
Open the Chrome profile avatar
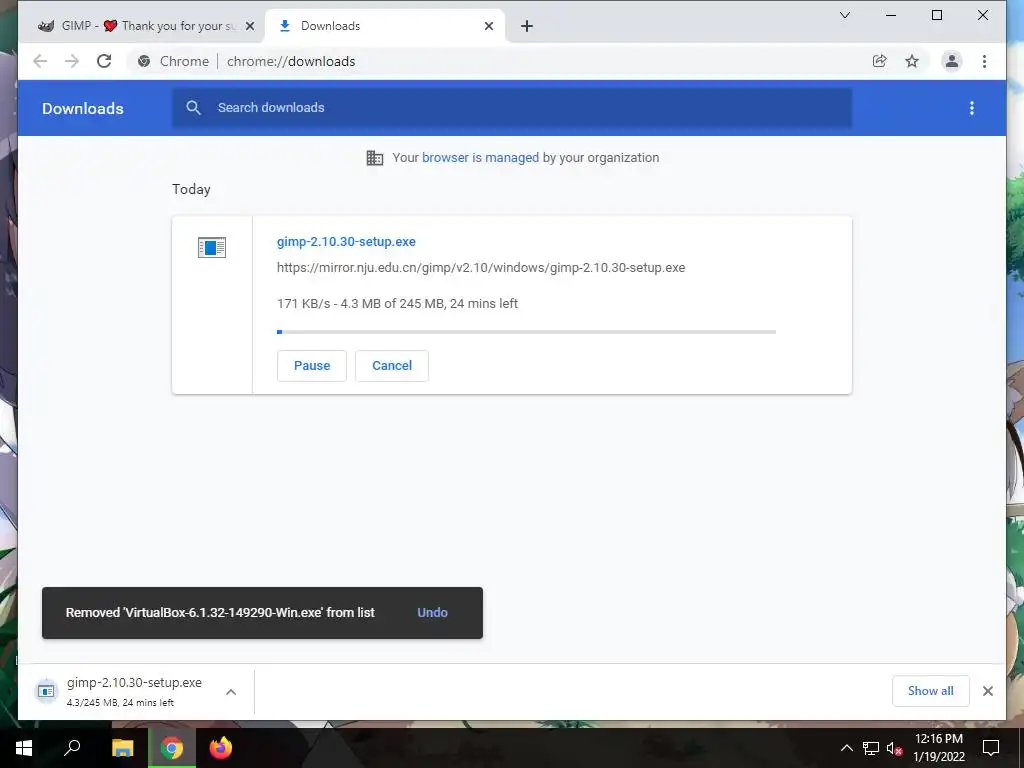[952, 61]
